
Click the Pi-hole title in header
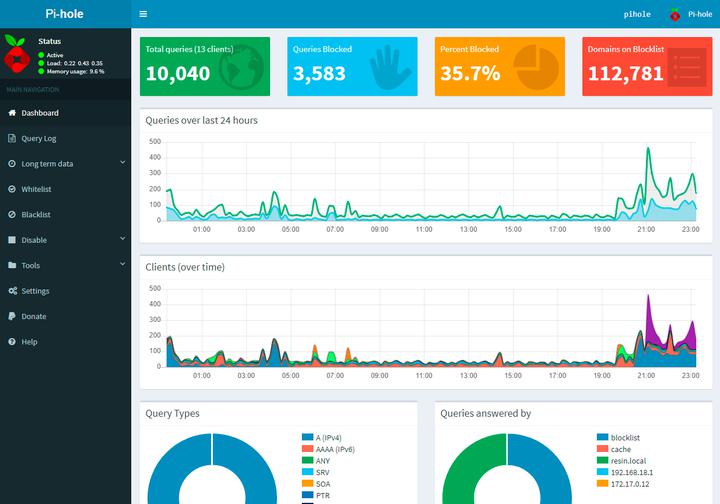[x=64, y=14]
